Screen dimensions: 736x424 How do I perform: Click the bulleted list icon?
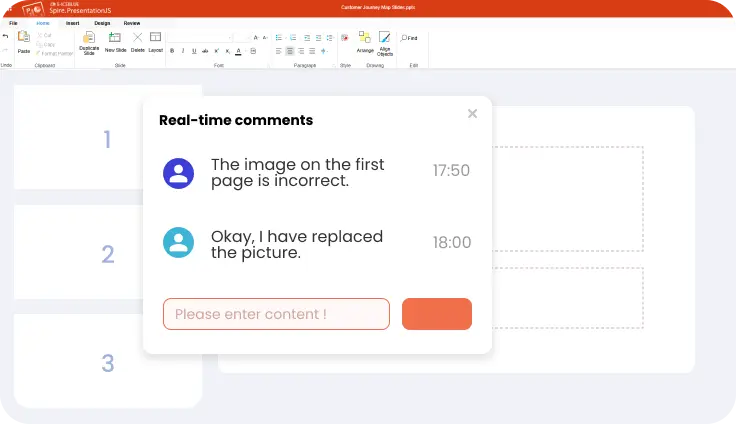pyautogui.click(x=279, y=38)
